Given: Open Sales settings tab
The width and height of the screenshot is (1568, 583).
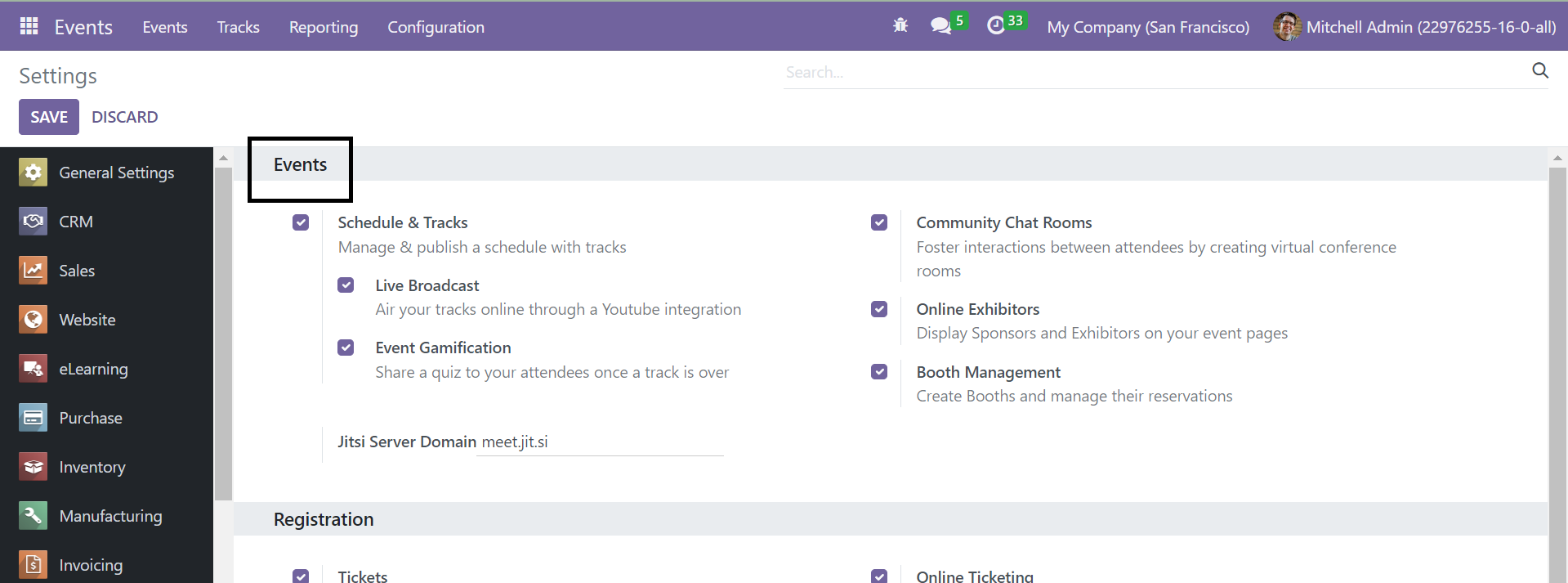Looking at the screenshot, I should pos(77,271).
